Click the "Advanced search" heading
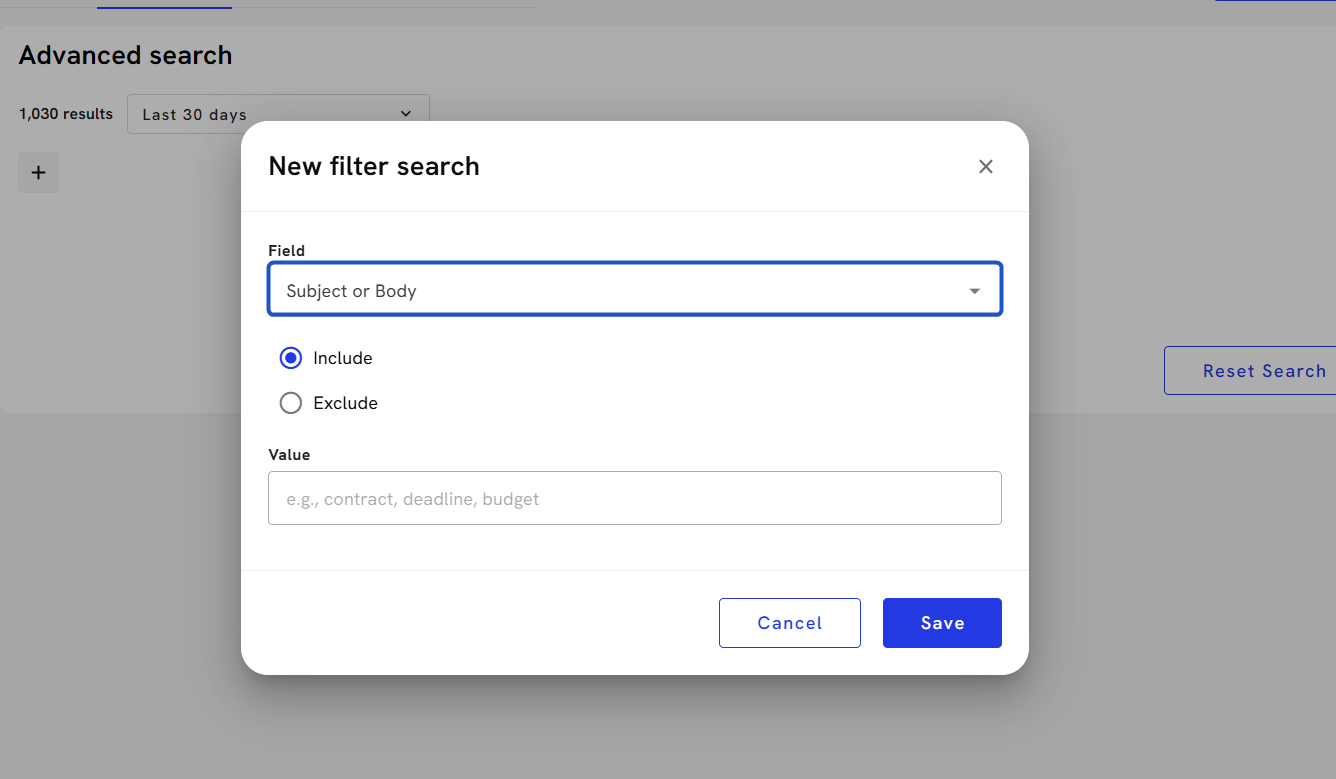This screenshot has width=1336, height=779. point(125,55)
